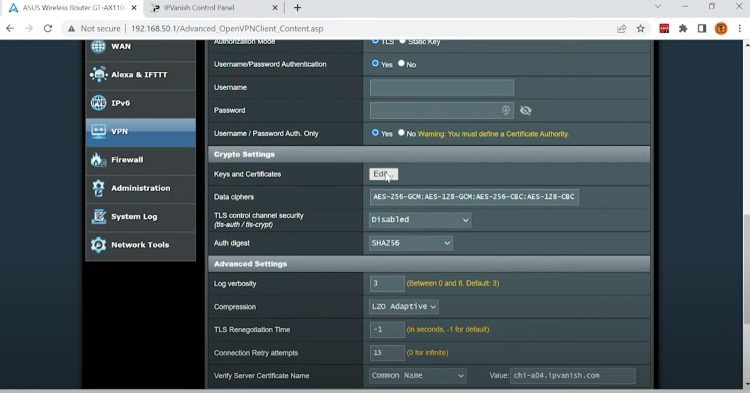The height and width of the screenshot is (393, 750).
Task: Toggle the browser side panel icon
Action: (x=702, y=29)
